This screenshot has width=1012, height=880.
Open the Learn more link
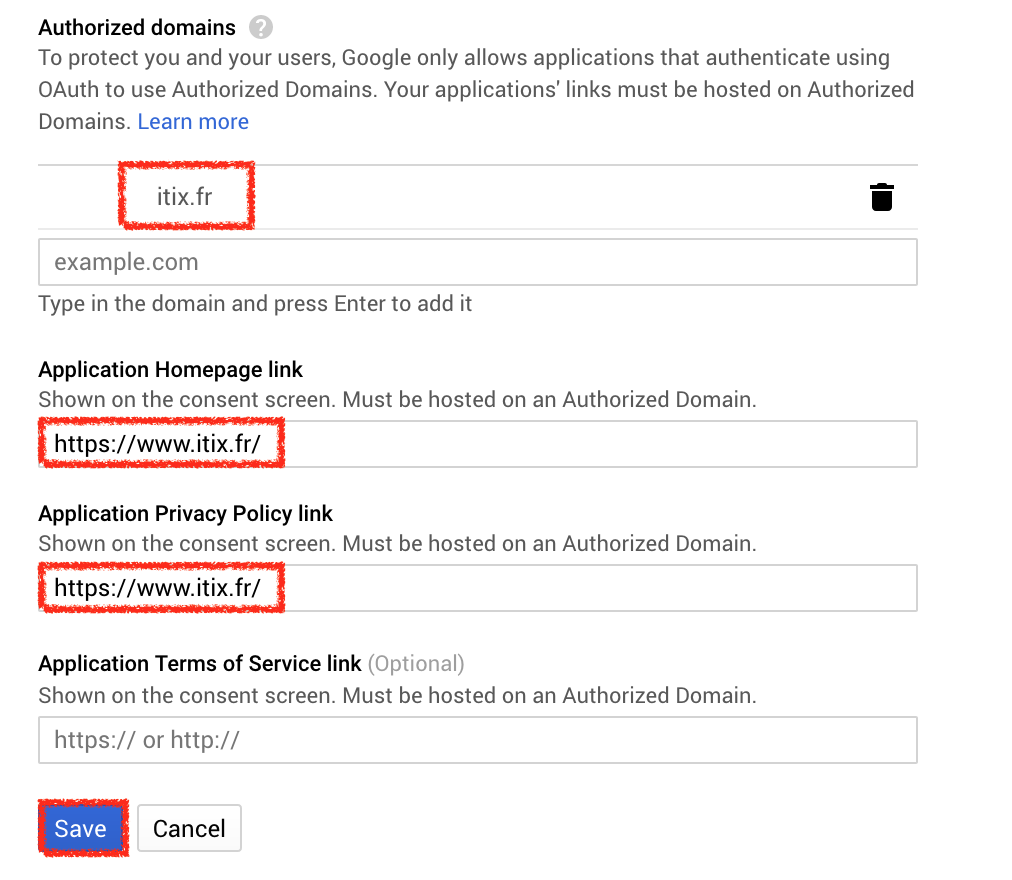pos(193,122)
